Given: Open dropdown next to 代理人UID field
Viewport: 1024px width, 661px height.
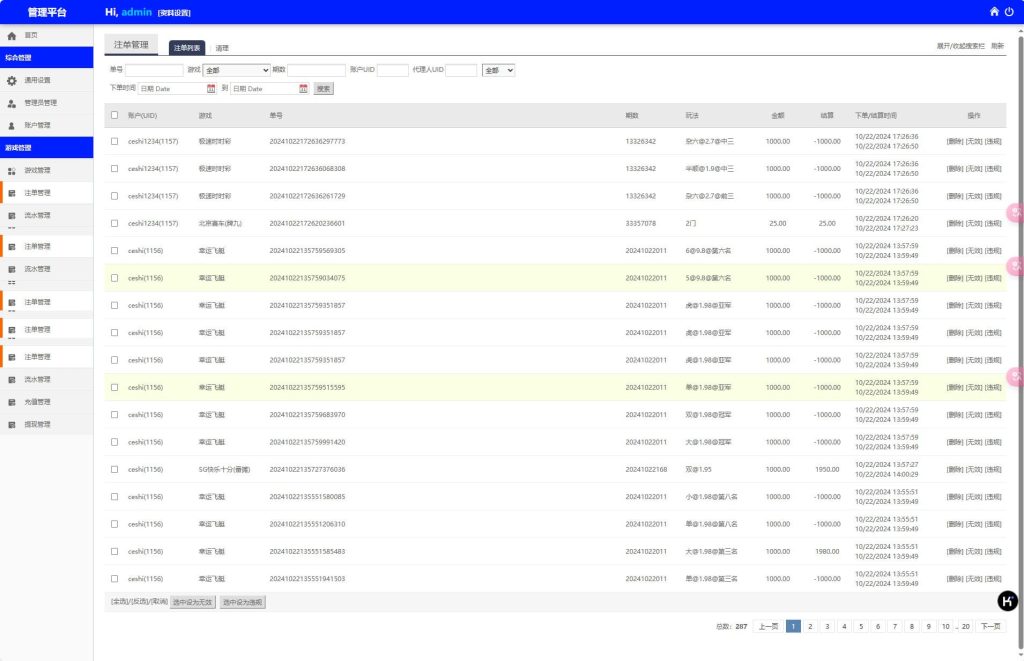Looking at the screenshot, I should [x=498, y=70].
